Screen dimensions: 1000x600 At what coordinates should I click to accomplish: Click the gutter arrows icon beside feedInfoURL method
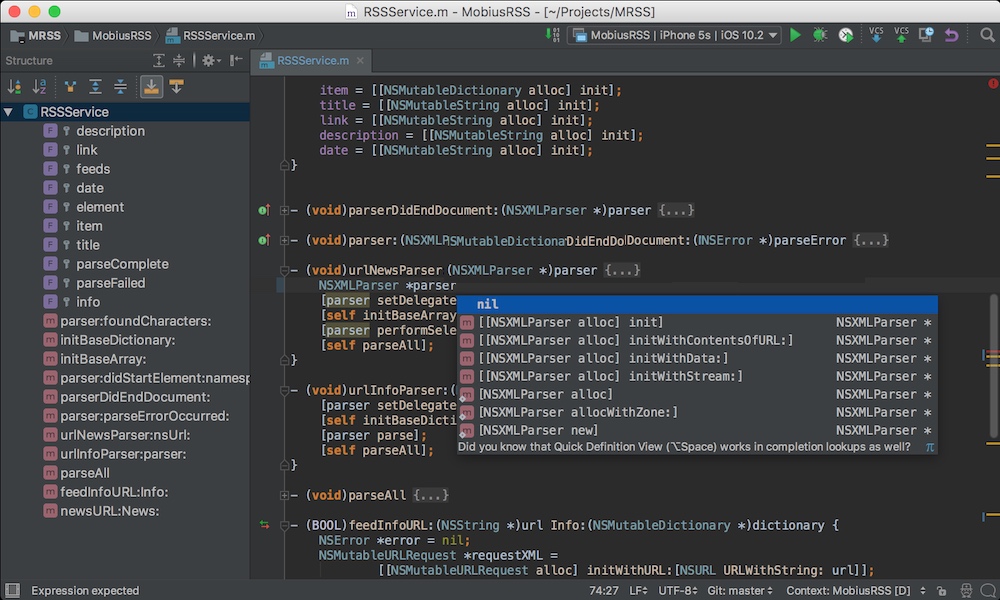click(264, 525)
